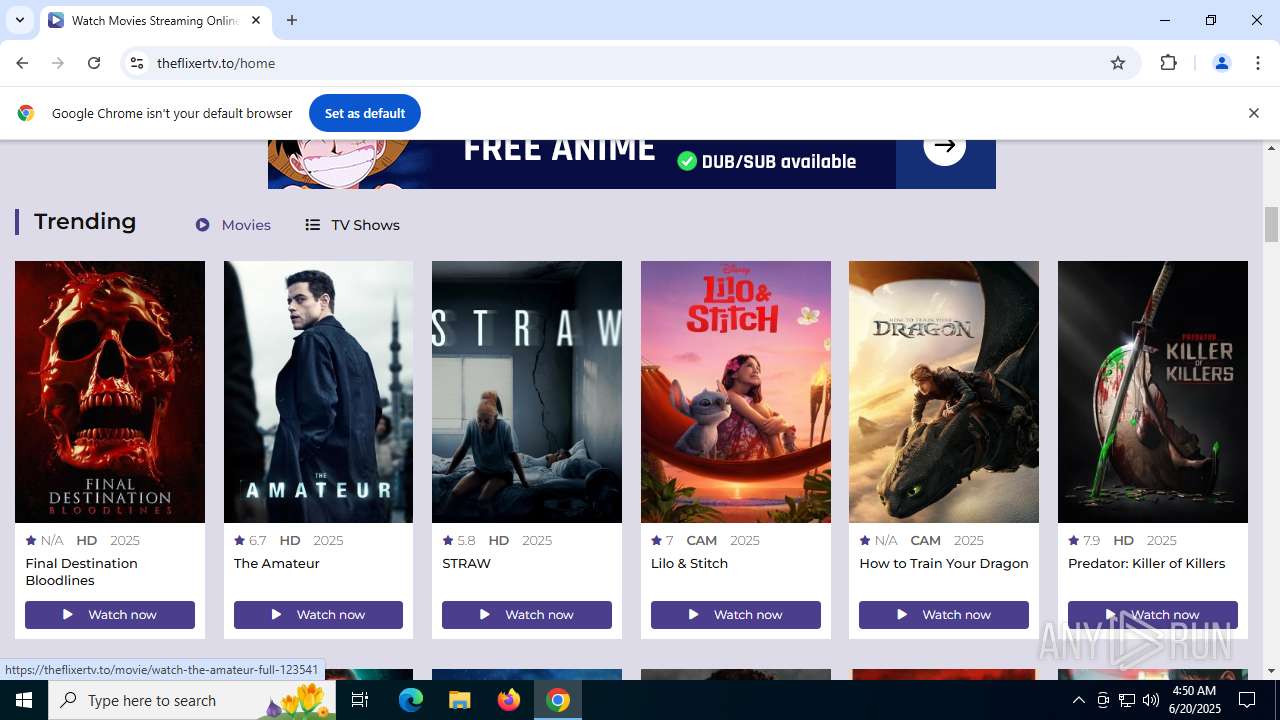Open Predator: Killer of Killers title link

(x=1147, y=563)
